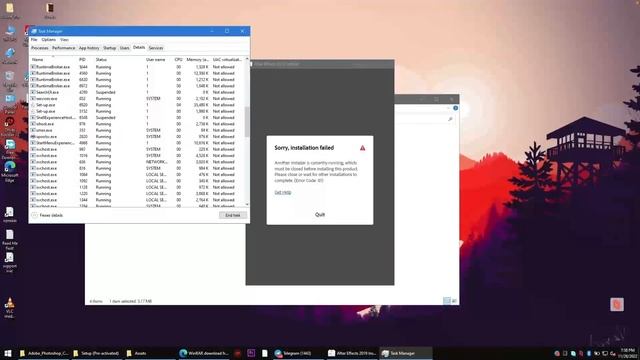Collapse Task Manager with Fewer details
640x360 pixels.
(47, 215)
